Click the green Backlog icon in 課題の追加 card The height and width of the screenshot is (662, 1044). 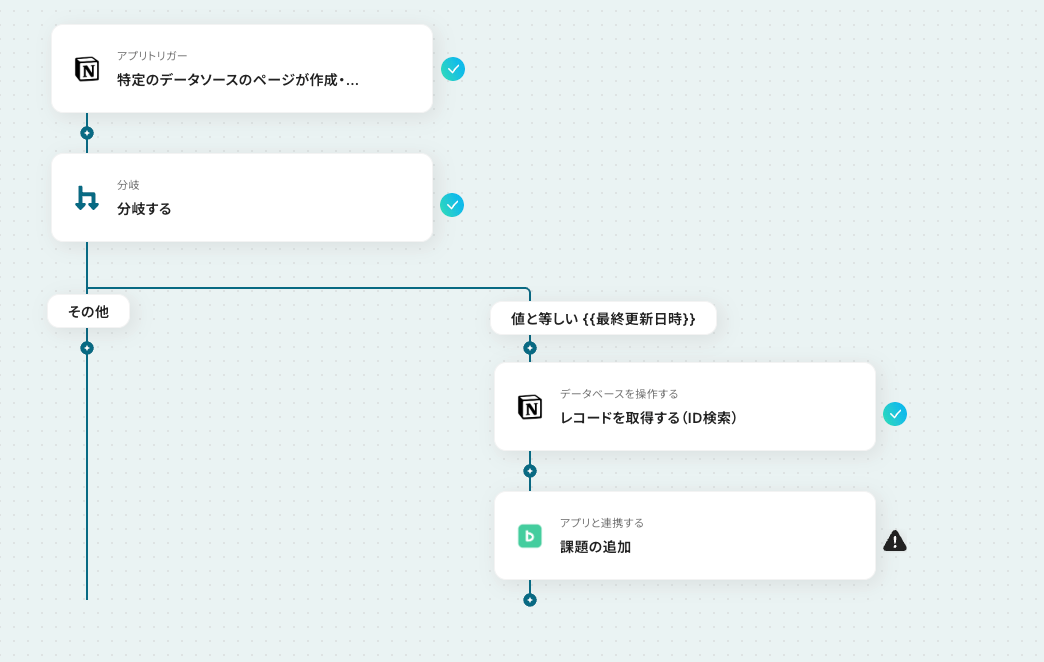530,536
